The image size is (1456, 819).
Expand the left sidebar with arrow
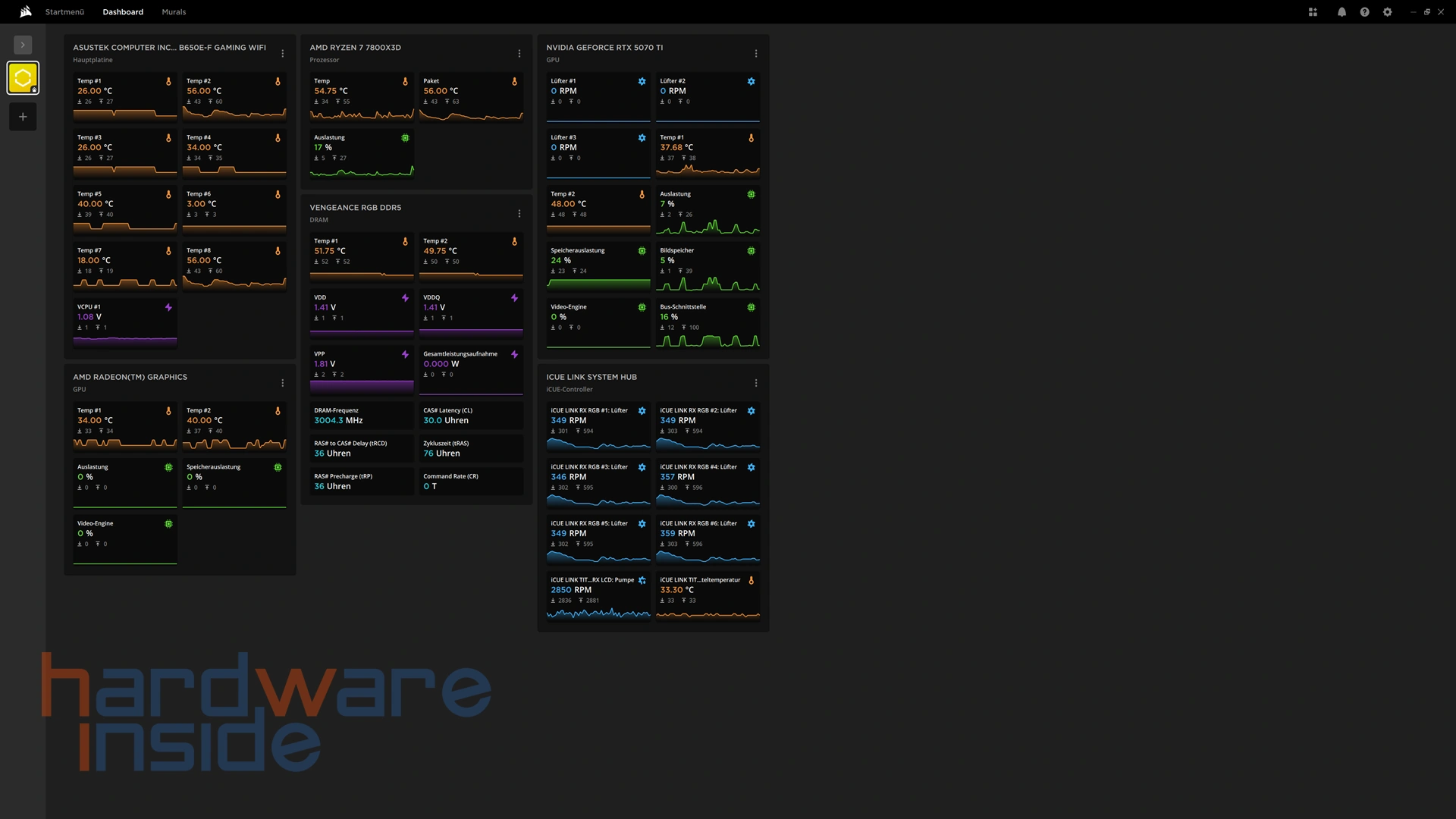23,45
